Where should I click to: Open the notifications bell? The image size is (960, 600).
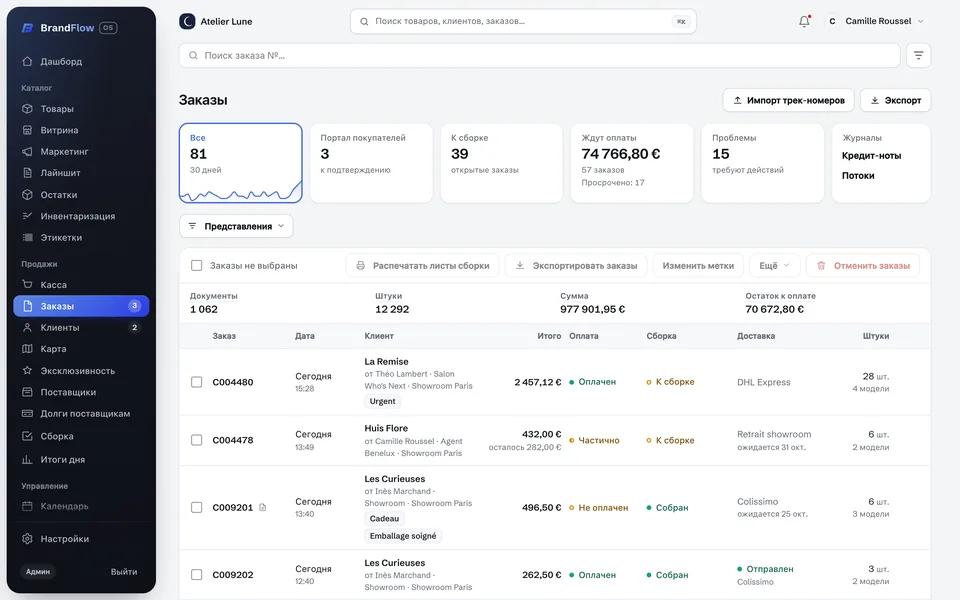pos(804,21)
